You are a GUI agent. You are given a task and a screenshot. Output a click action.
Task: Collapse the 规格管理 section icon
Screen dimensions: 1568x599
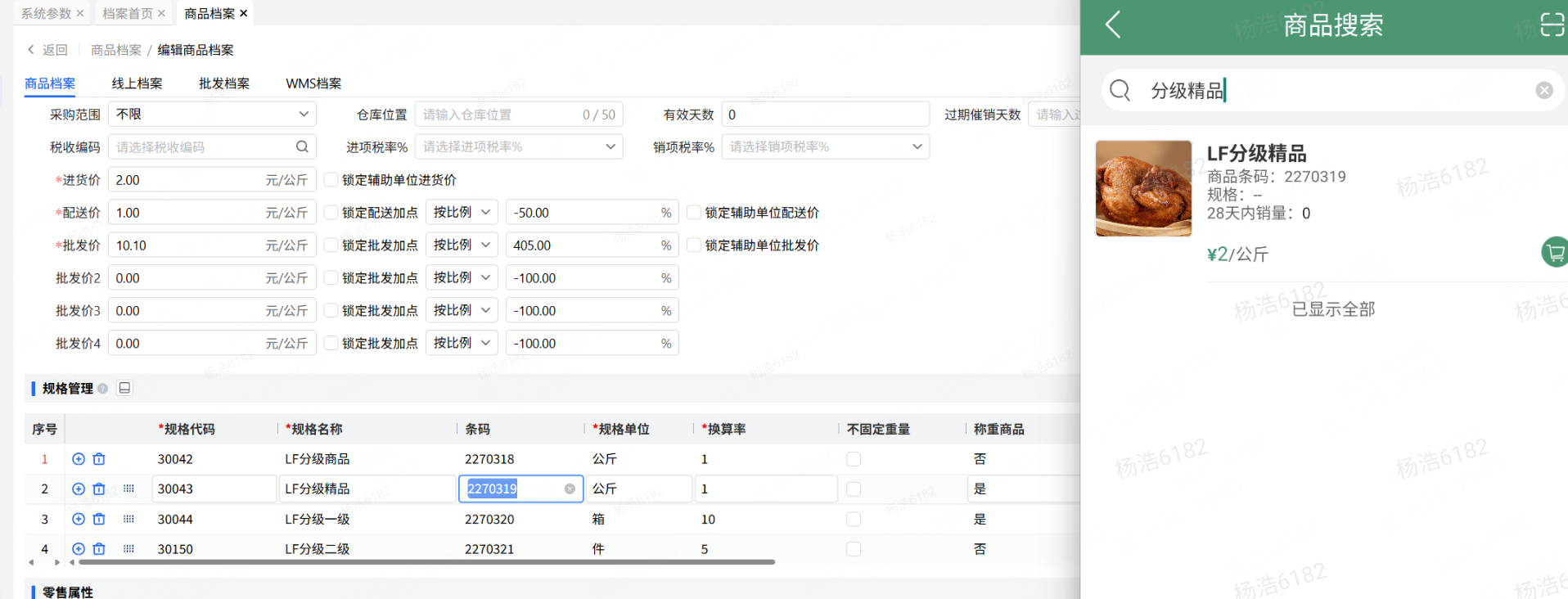click(124, 388)
